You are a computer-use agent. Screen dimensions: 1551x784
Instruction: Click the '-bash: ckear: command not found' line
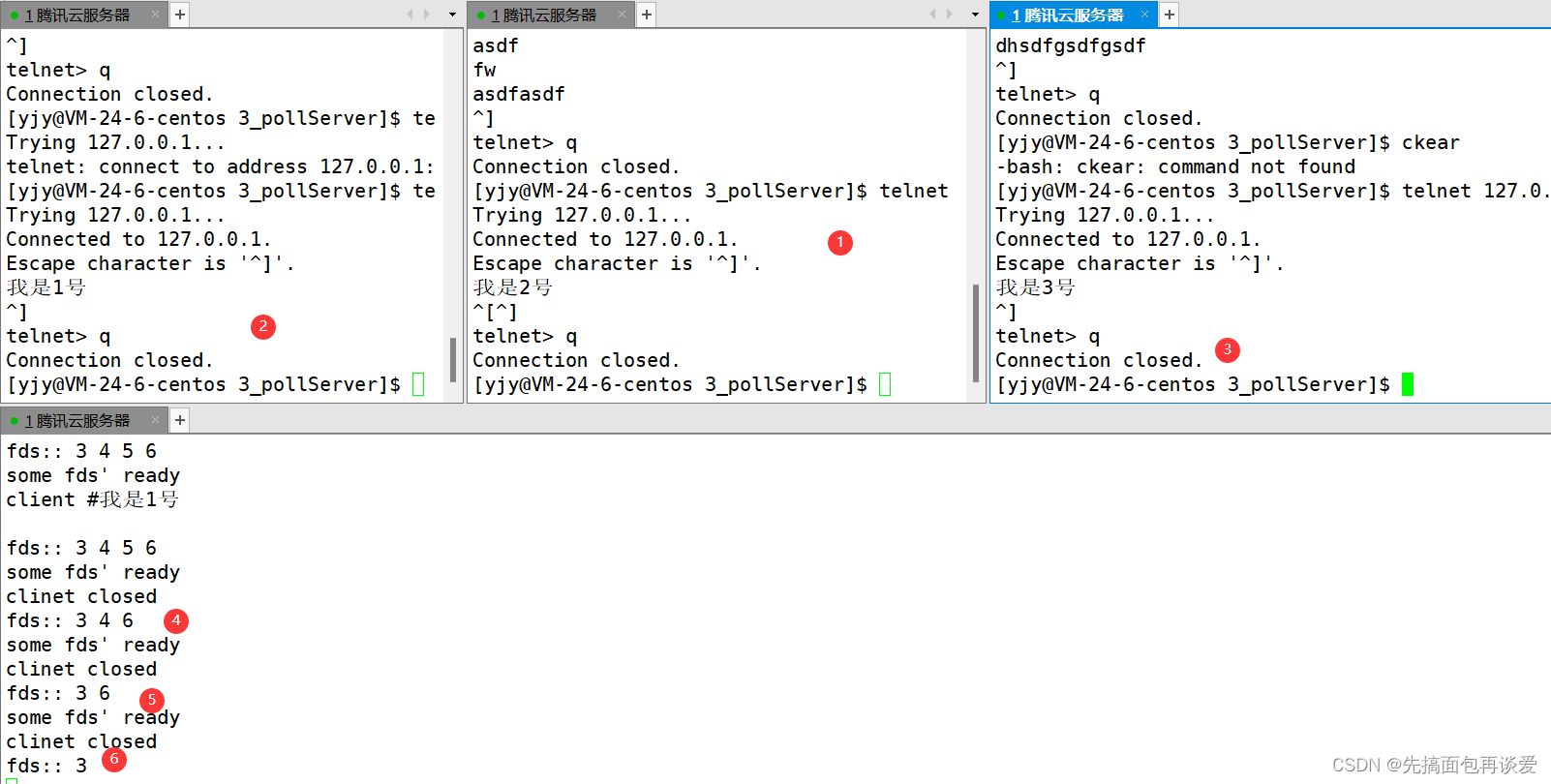point(1175,166)
